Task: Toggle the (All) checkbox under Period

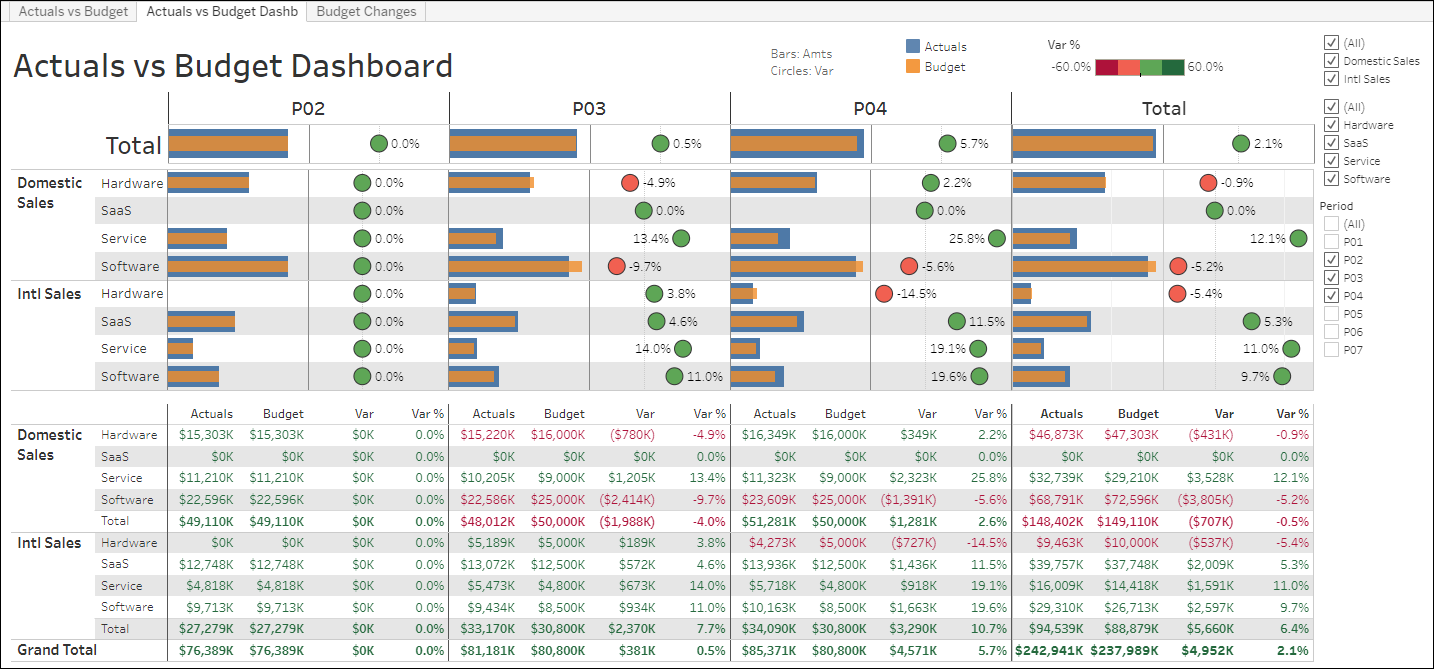Action: tap(1331, 224)
